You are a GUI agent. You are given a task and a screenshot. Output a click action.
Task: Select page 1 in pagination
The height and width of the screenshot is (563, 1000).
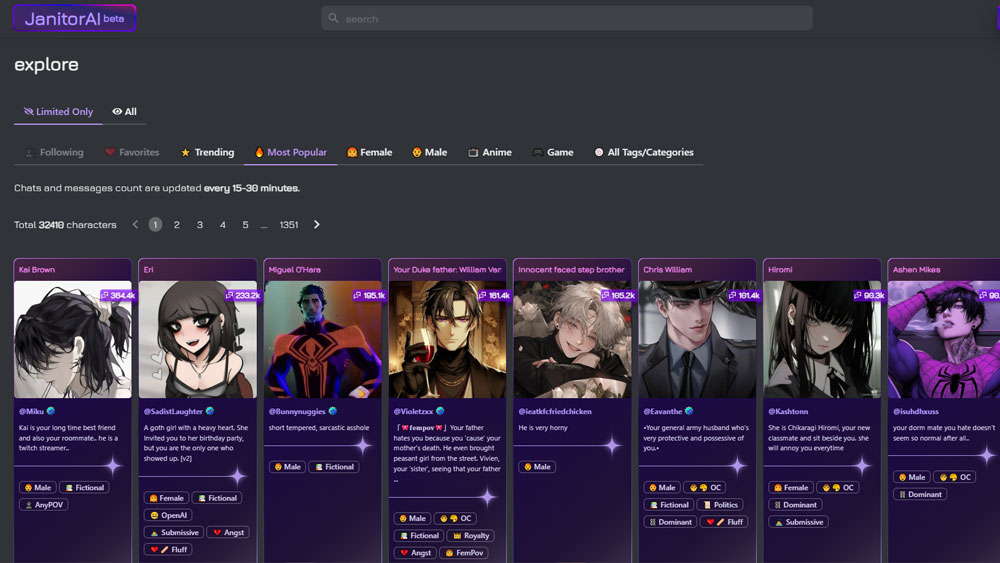tap(155, 224)
